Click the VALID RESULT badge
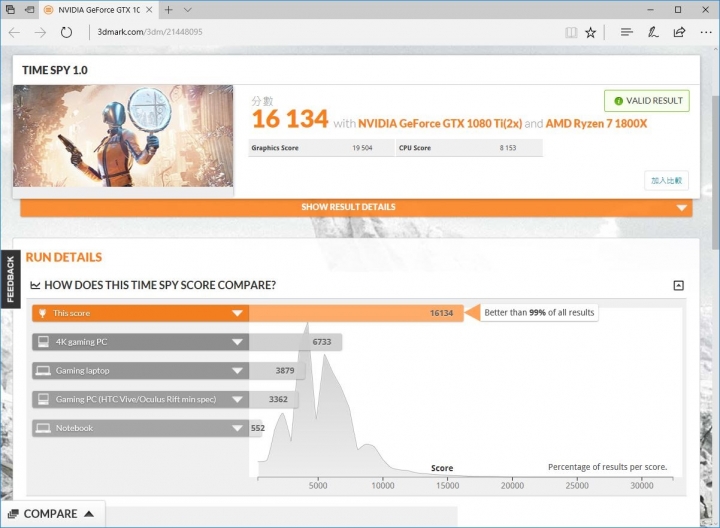720x528 pixels. (x=647, y=101)
